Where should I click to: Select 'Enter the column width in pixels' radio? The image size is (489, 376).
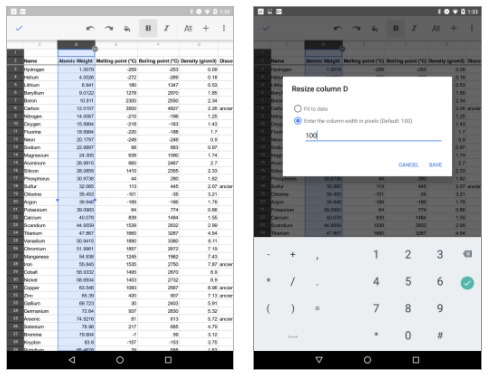[x=298, y=121]
